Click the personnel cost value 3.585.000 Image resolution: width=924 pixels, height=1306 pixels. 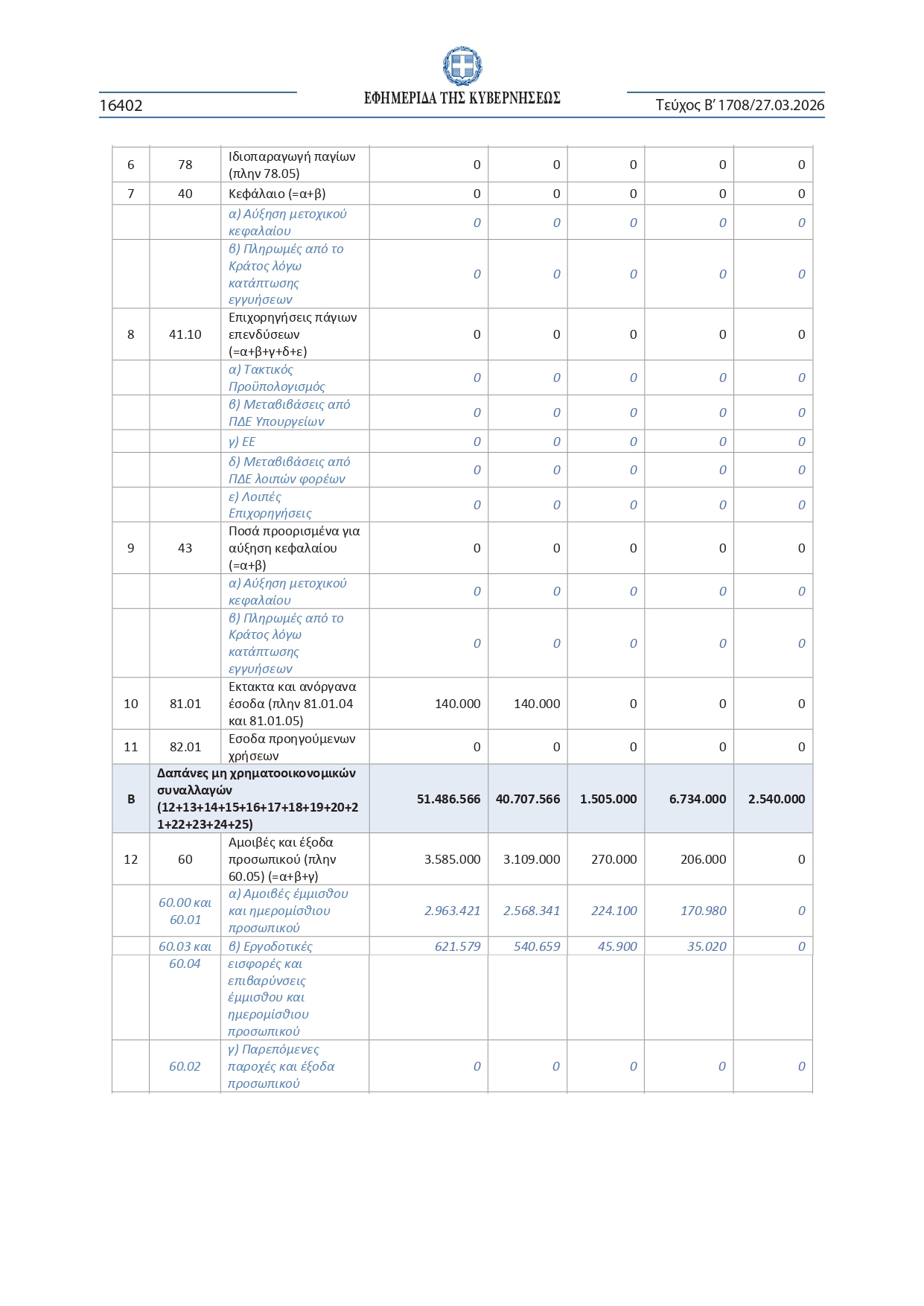[x=452, y=859]
